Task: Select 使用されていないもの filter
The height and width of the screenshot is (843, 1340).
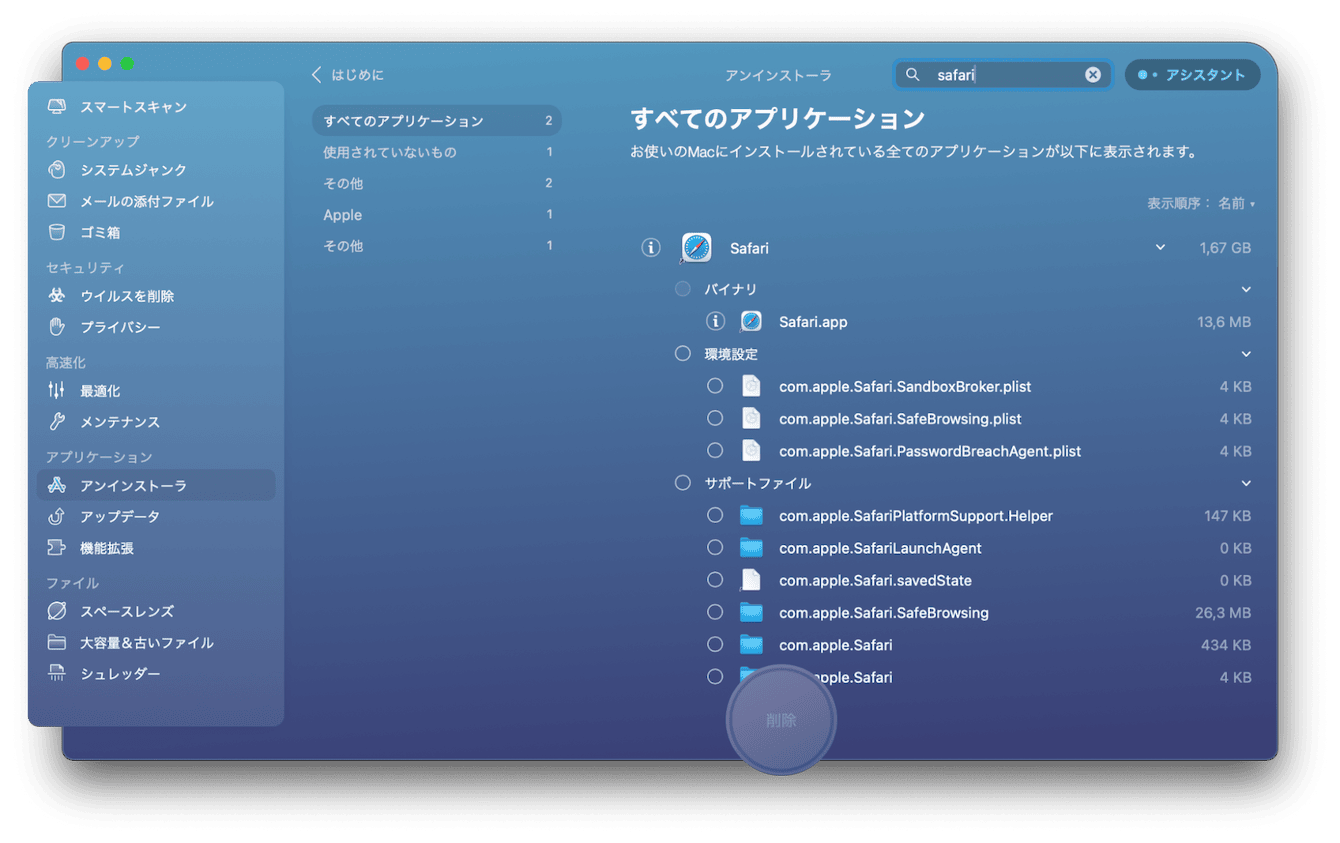Action: tap(437, 152)
